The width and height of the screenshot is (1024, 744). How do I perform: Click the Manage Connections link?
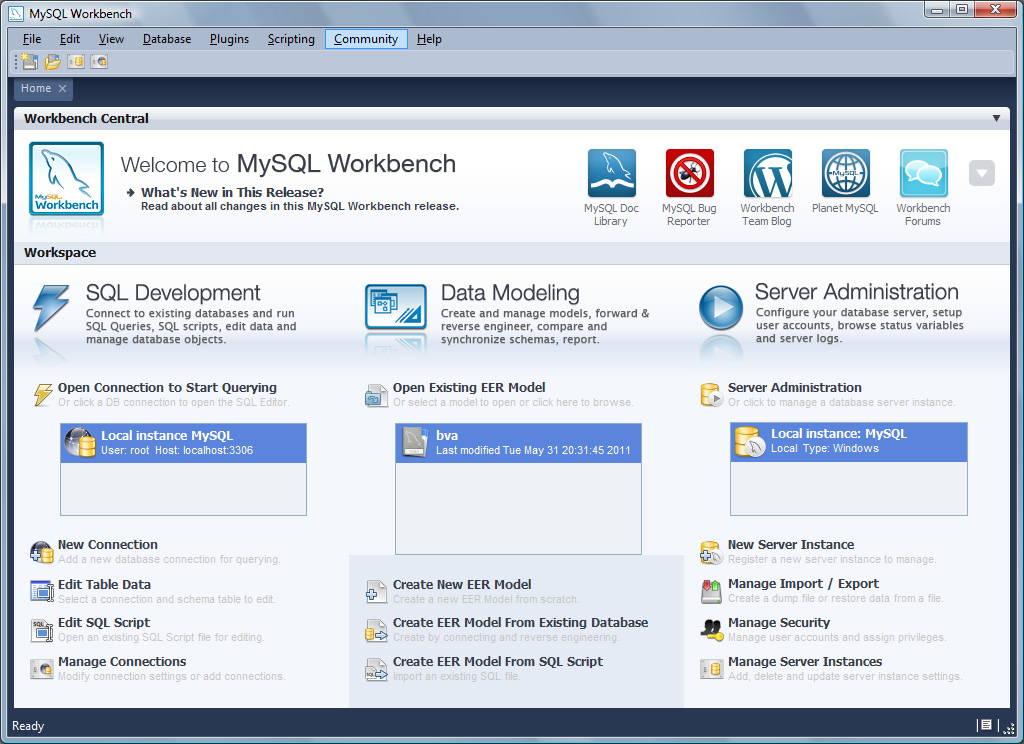coord(122,662)
